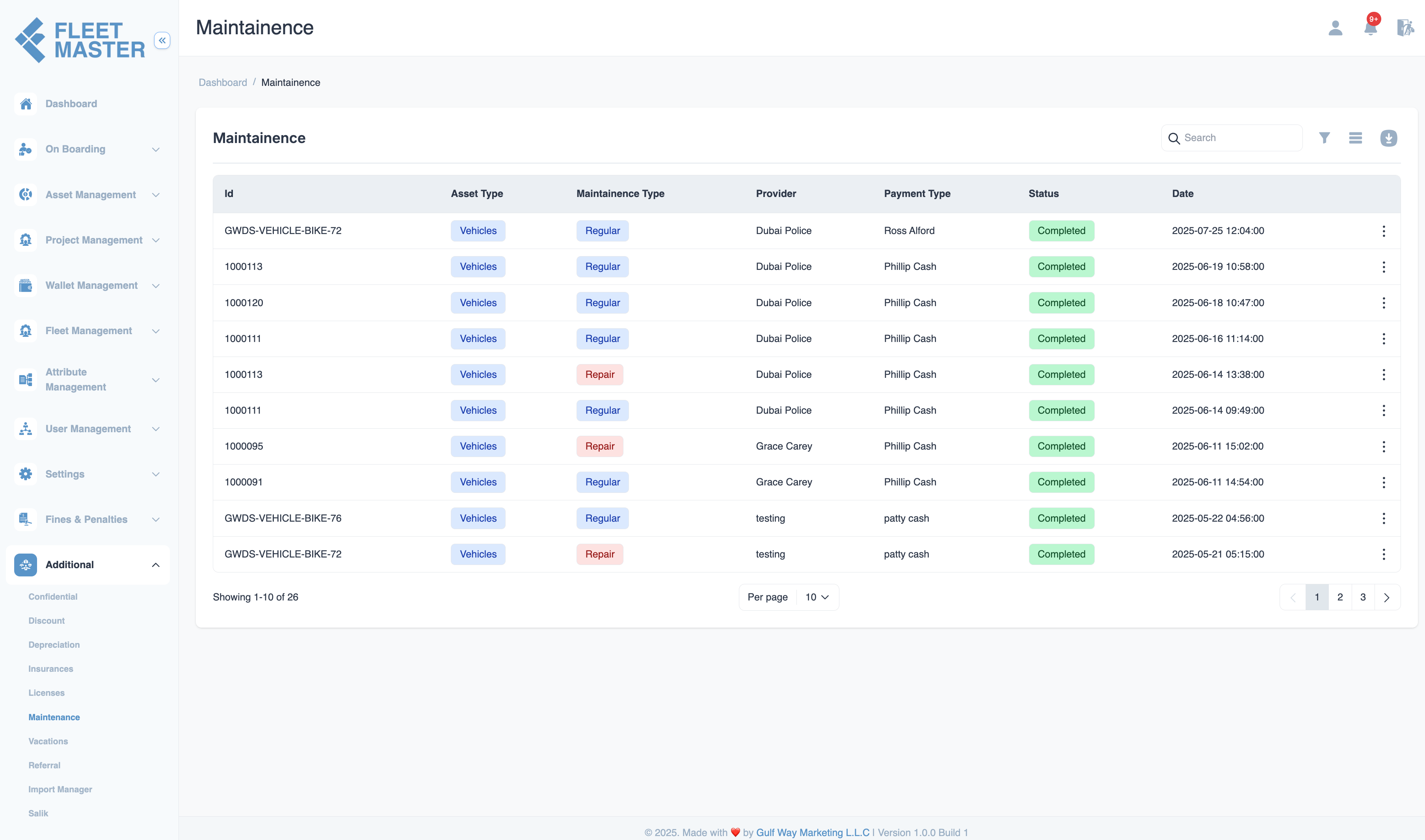
Task: Expand the Settings chevron
Action: point(156,474)
